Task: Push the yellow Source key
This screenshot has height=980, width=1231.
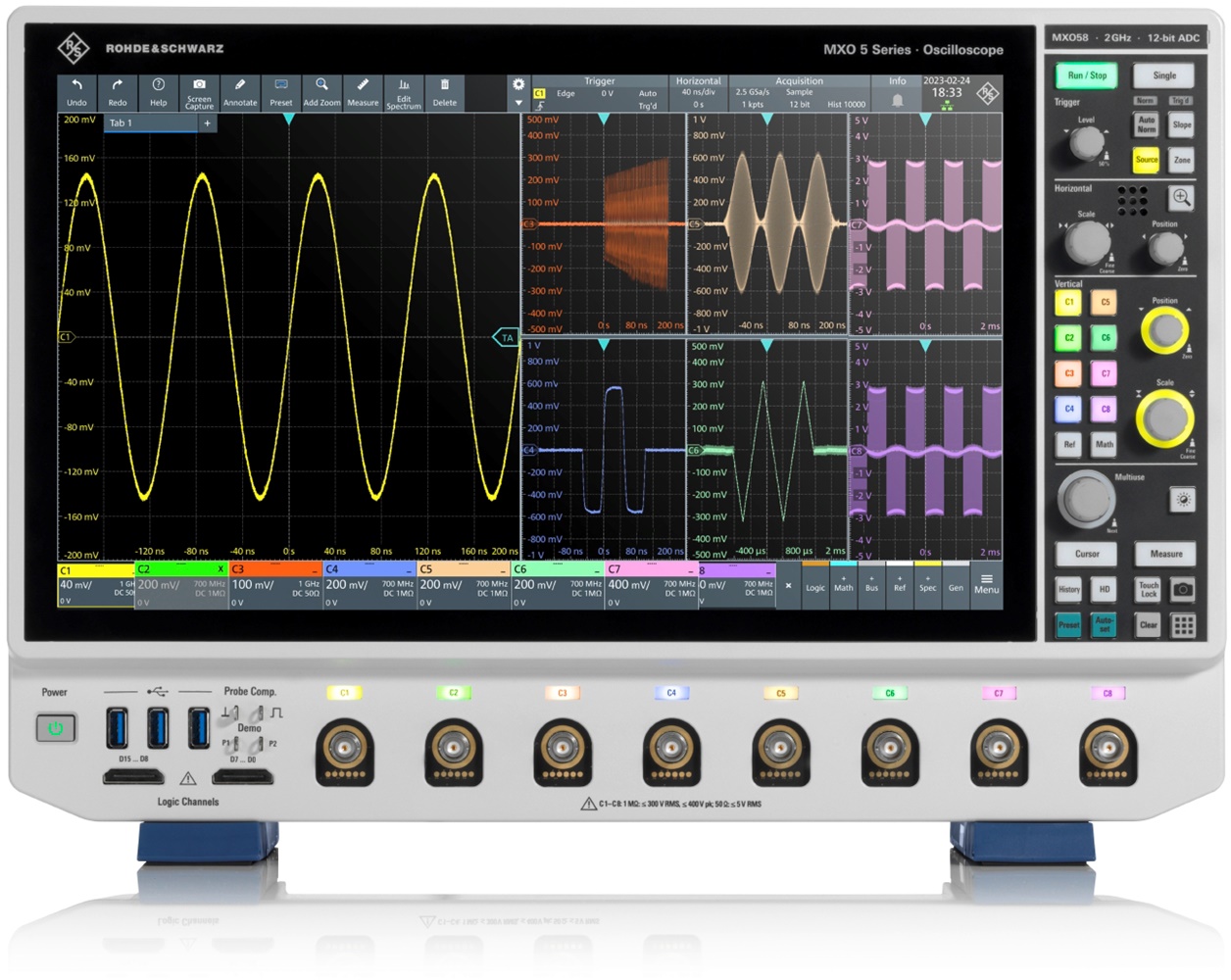Action: click(x=1146, y=159)
